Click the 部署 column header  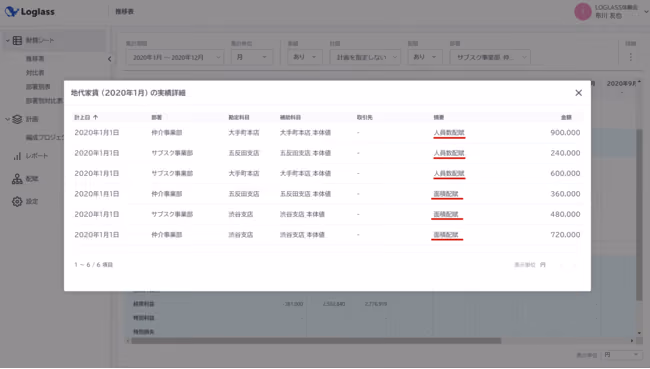(x=156, y=117)
